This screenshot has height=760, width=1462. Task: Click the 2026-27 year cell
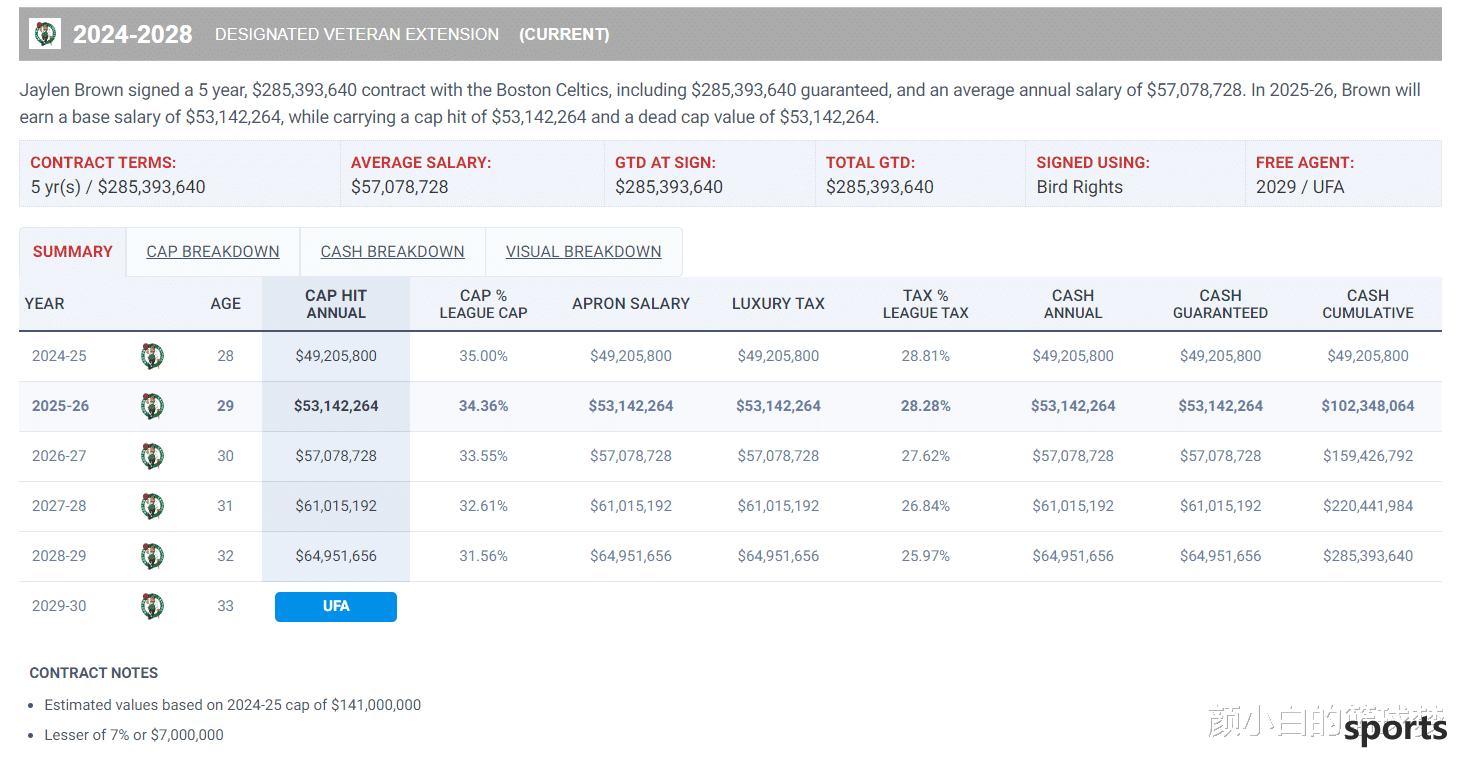click(x=59, y=456)
